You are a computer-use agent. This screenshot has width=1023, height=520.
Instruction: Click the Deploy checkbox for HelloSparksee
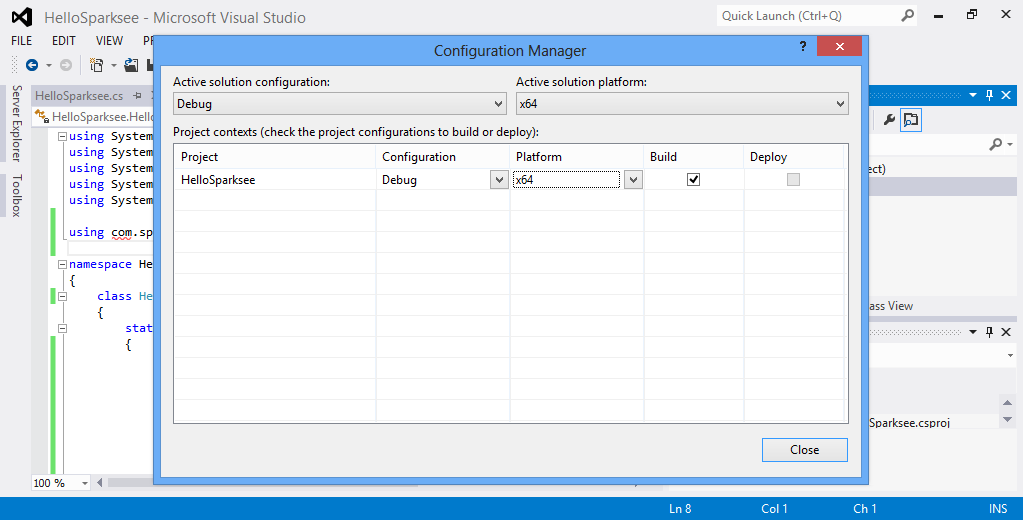click(x=793, y=179)
